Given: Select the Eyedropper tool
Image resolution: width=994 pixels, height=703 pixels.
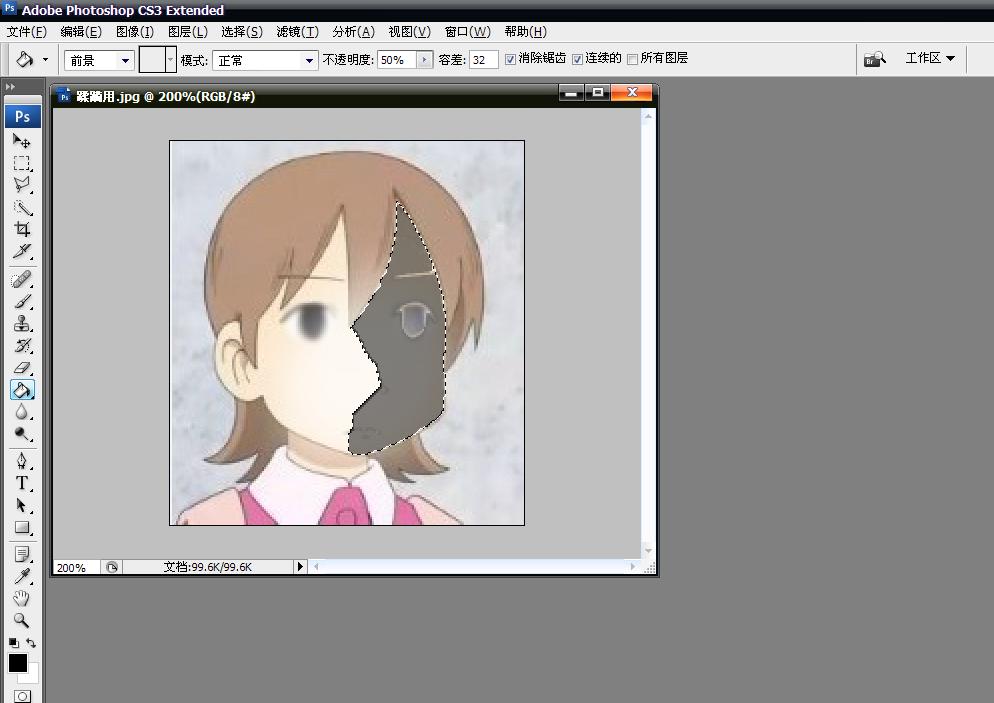Looking at the screenshot, I should (22, 576).
